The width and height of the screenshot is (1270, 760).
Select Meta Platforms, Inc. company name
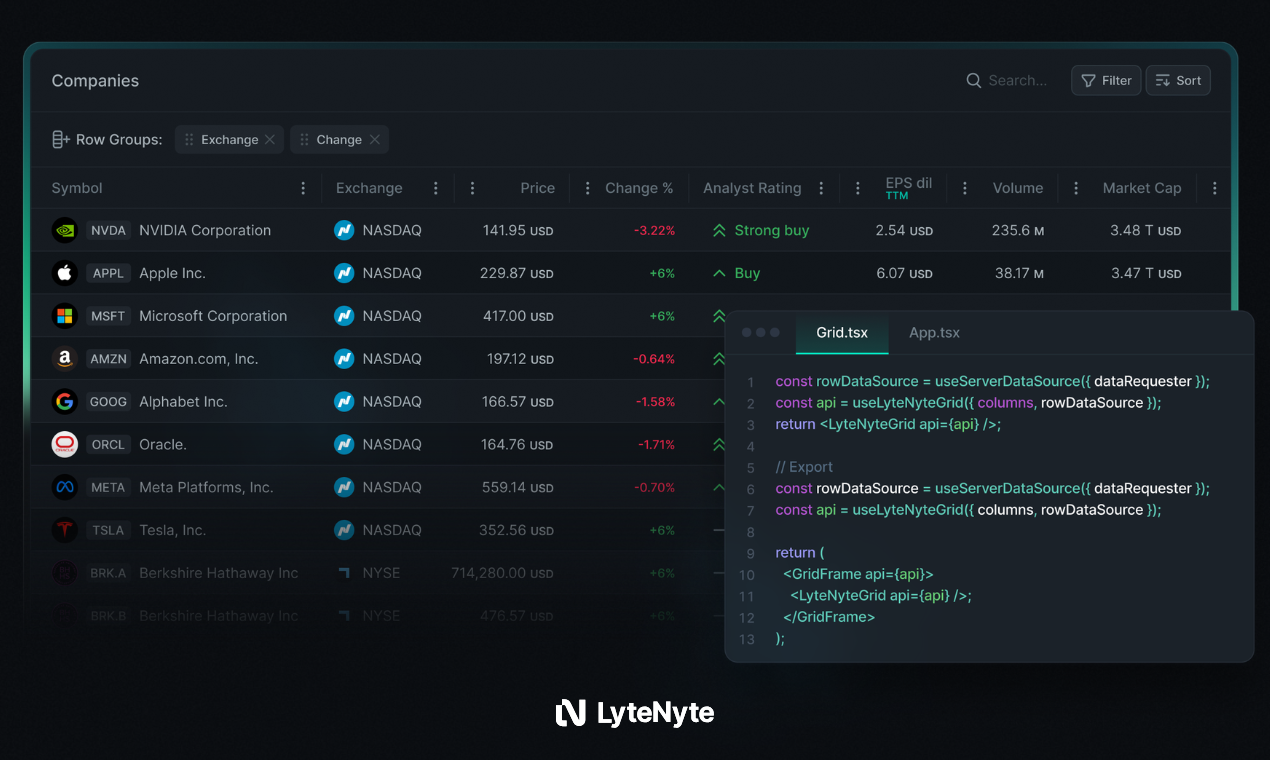pos(206,487)
